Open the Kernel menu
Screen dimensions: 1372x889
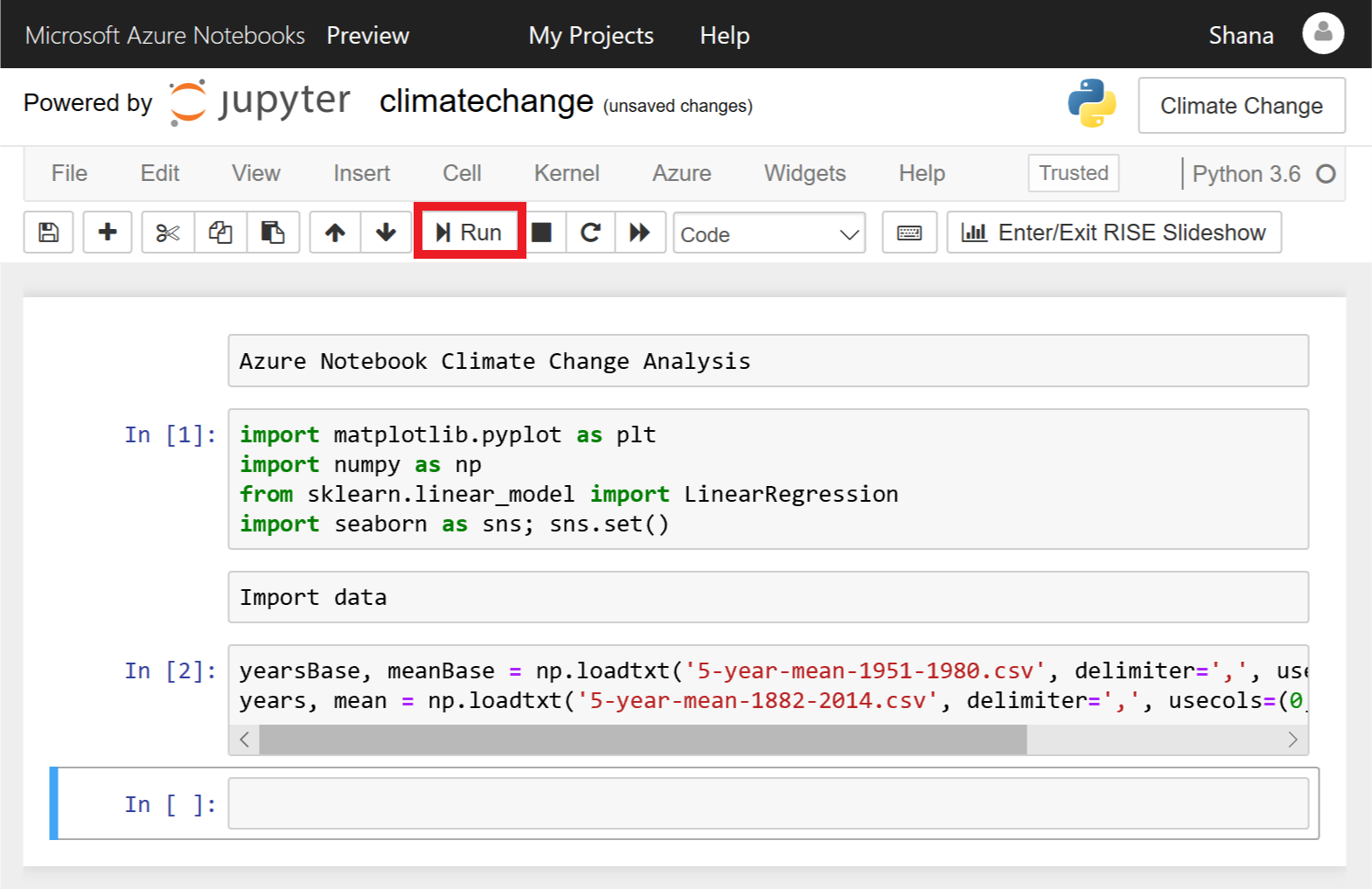pyautogui.click(x=567, y=173)
